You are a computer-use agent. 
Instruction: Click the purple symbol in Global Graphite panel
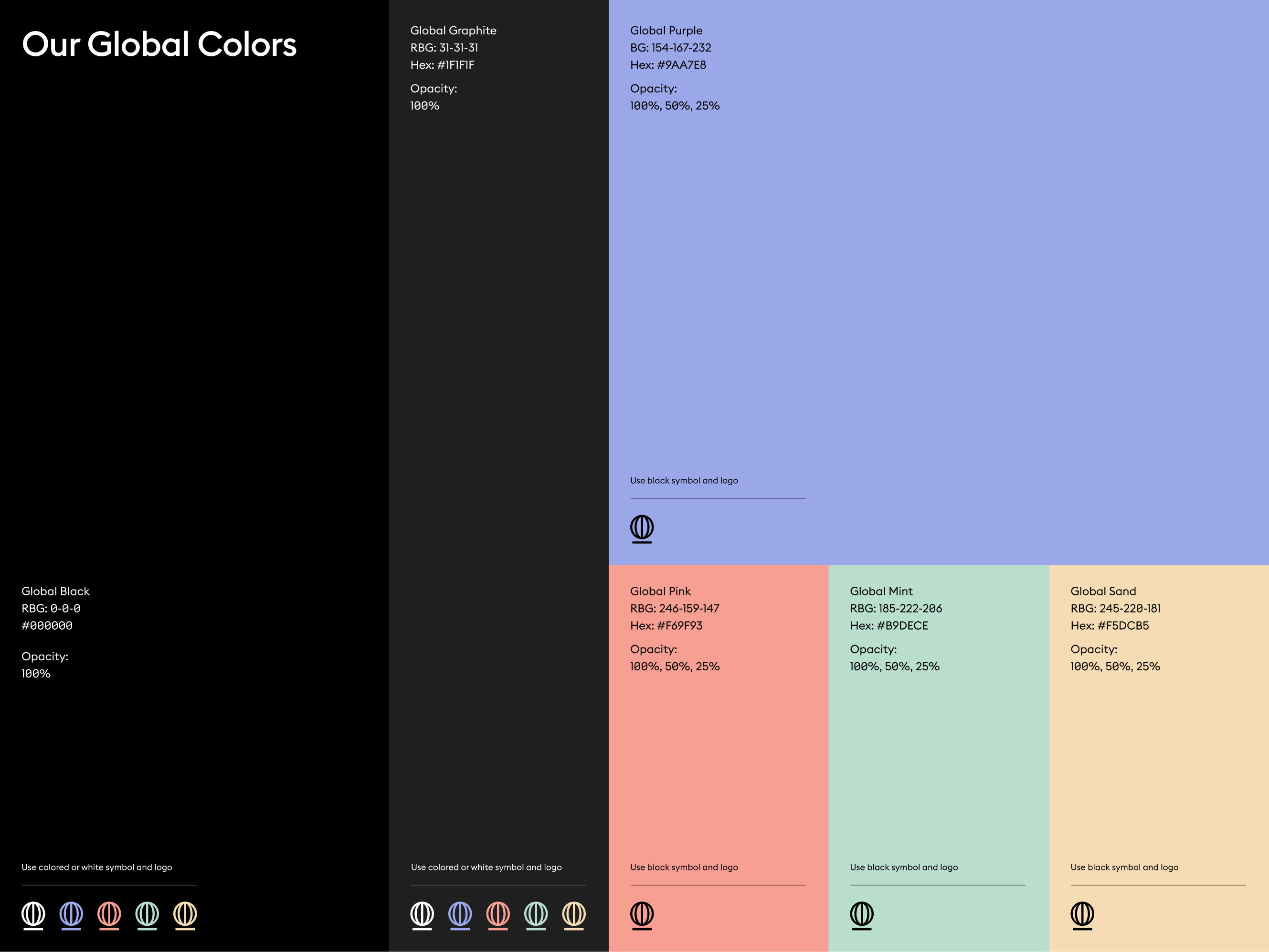tap(460, 916)
